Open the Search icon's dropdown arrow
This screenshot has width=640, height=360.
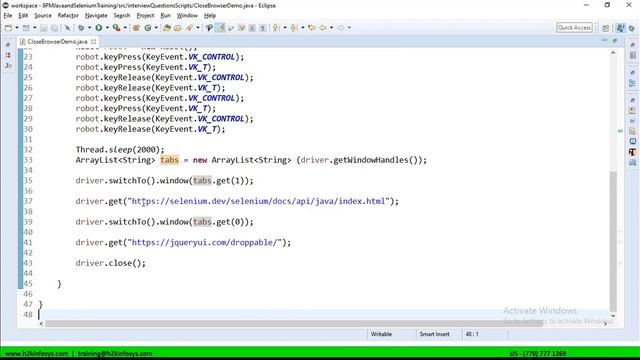tap(198, 28)
